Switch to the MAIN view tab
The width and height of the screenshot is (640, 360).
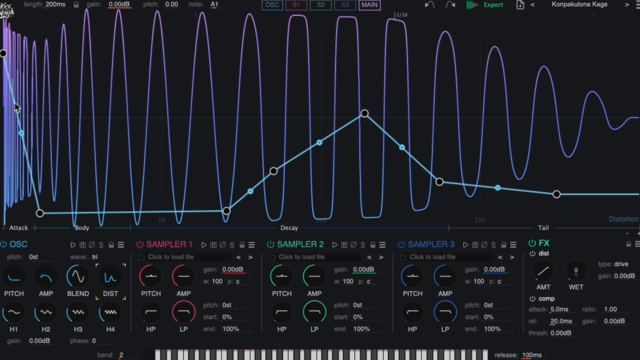coord(369,5)
